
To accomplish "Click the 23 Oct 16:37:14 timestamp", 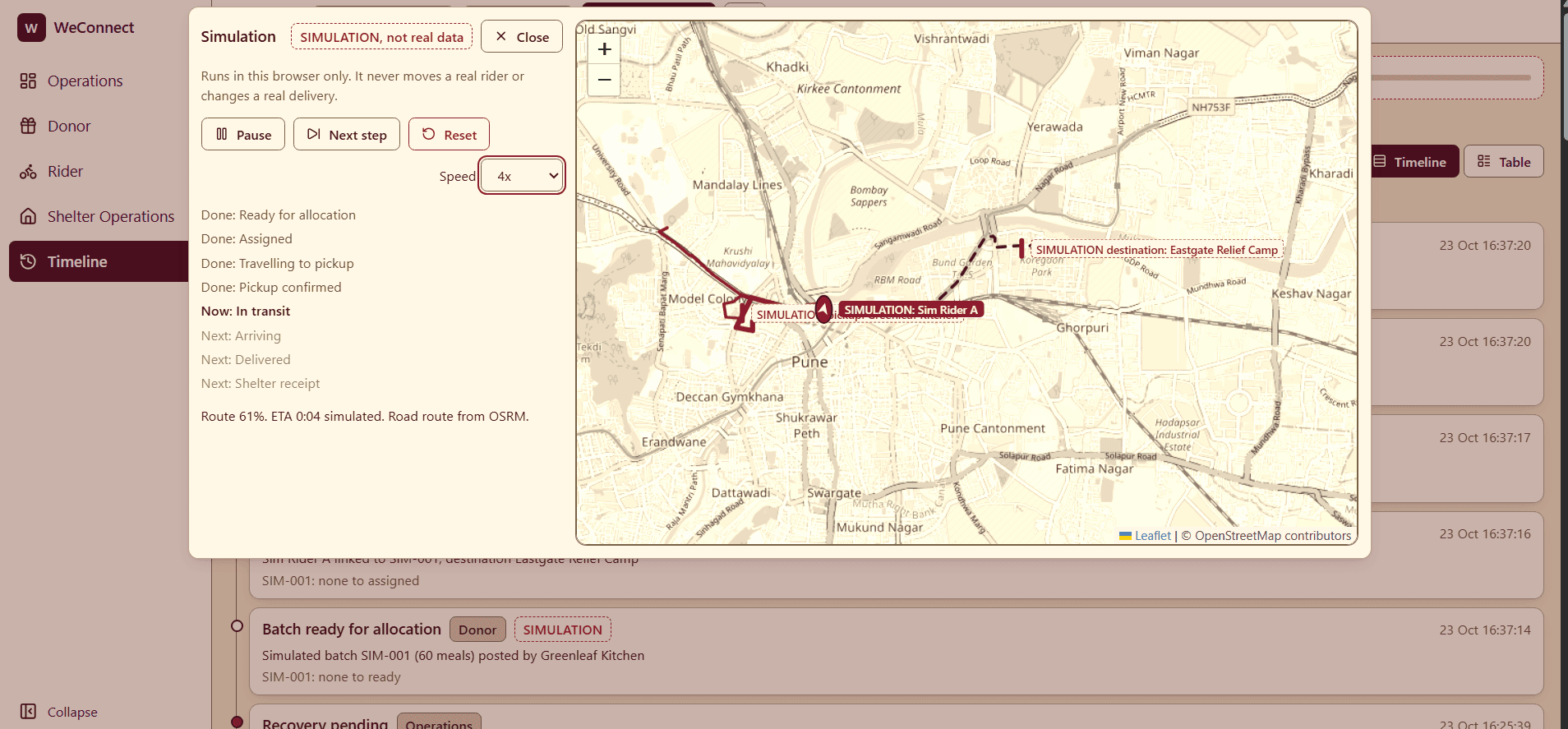I will point(1485,630).
